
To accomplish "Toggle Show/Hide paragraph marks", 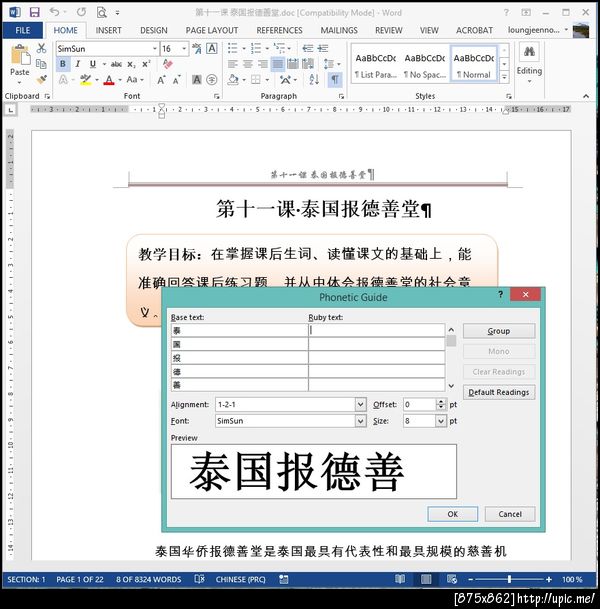I will [x=335, y=80].
